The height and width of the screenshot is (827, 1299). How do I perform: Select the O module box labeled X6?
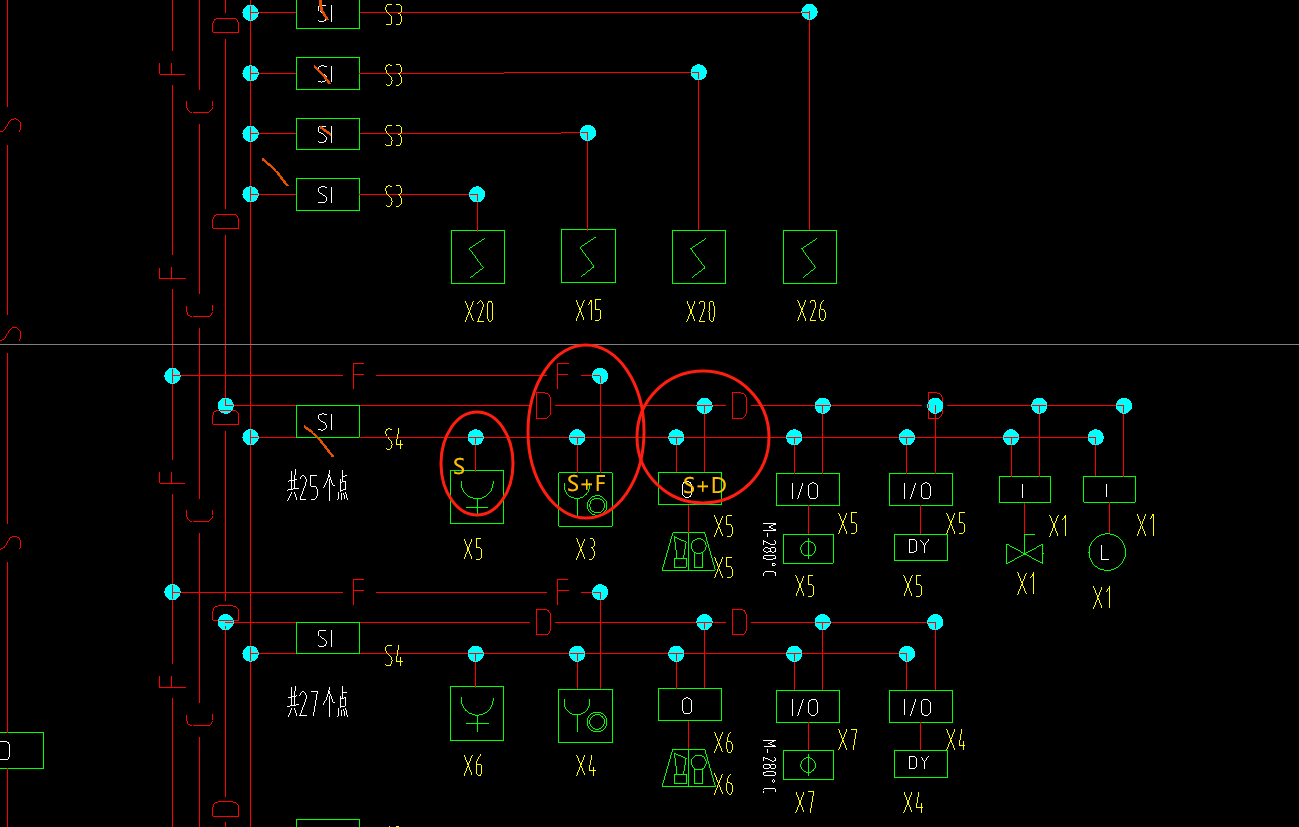(x=689, y=705)
